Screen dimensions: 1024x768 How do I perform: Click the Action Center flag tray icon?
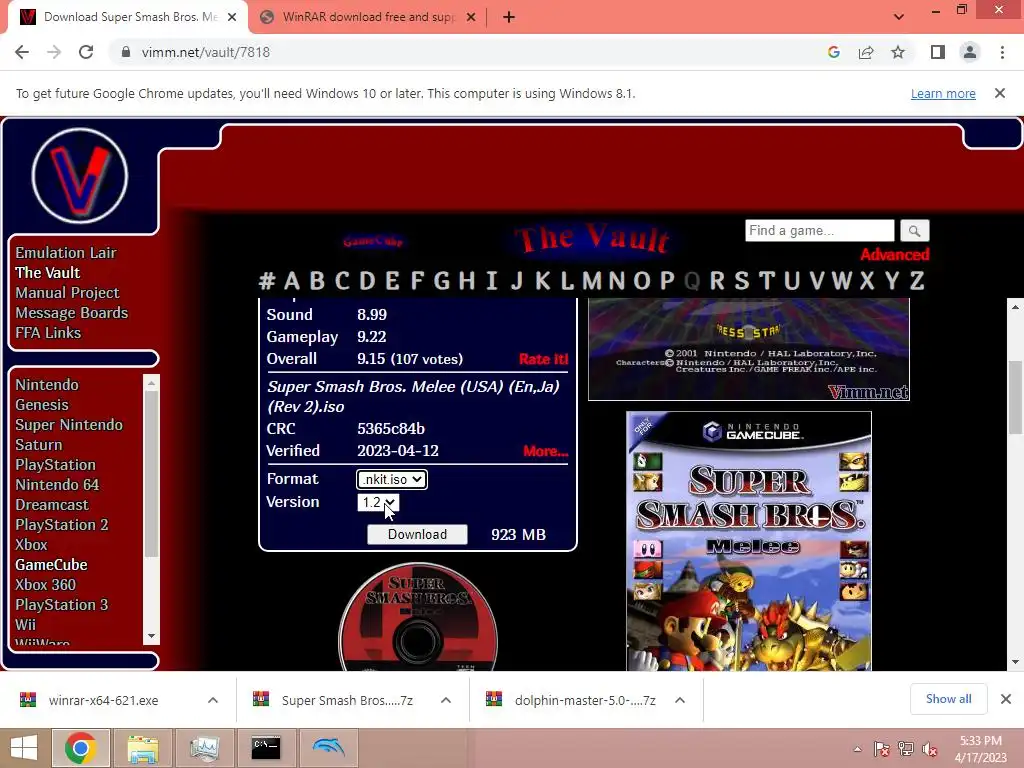881,749
